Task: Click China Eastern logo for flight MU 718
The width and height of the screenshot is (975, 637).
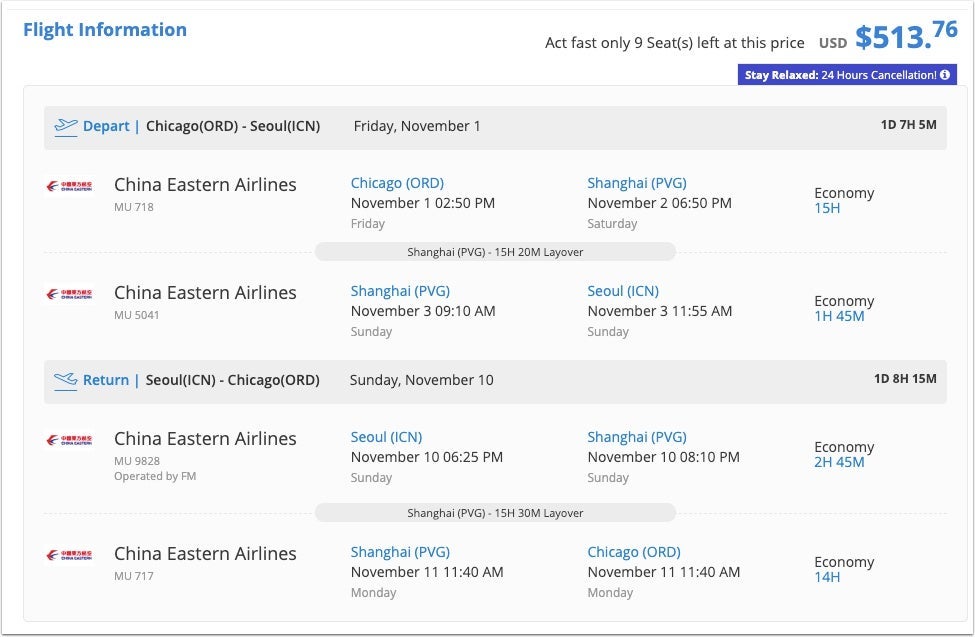Action: click(x=69, y=186)
